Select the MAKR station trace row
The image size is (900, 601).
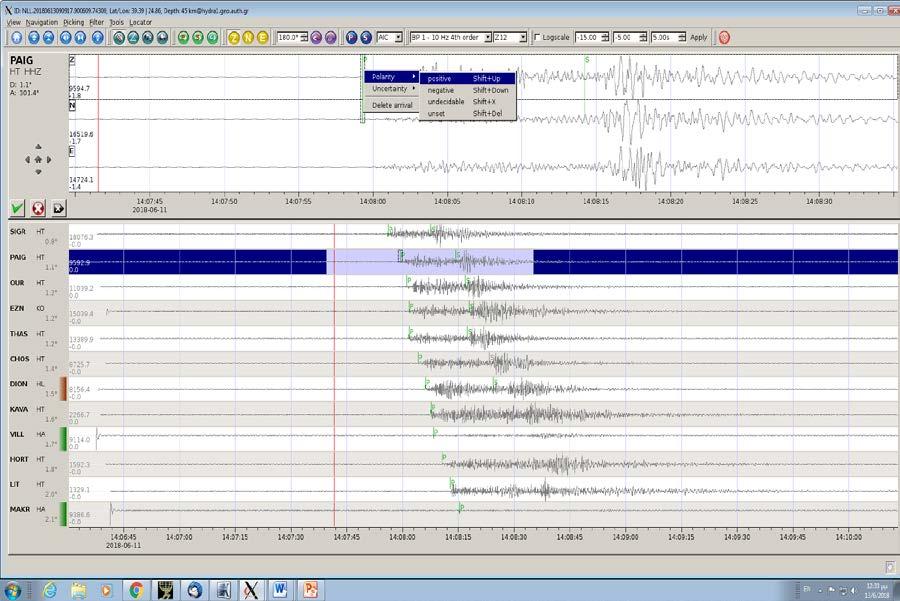pos(453,514)
